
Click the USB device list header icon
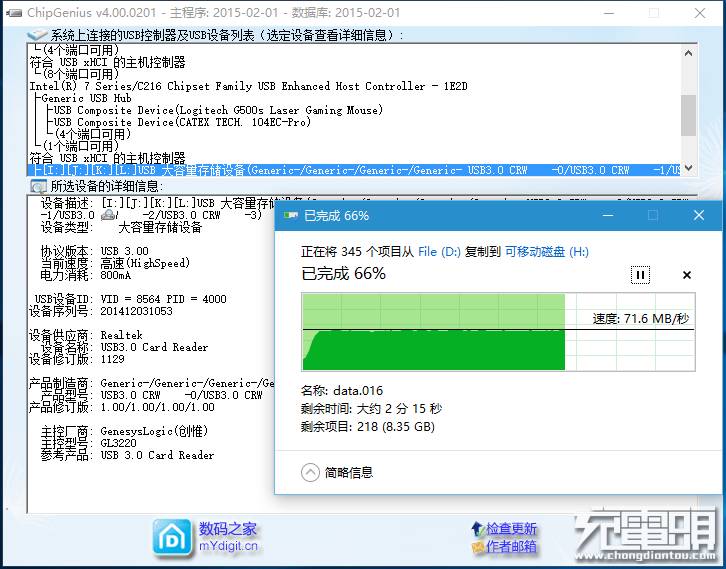pyautogui.click(x=37, y=35)
